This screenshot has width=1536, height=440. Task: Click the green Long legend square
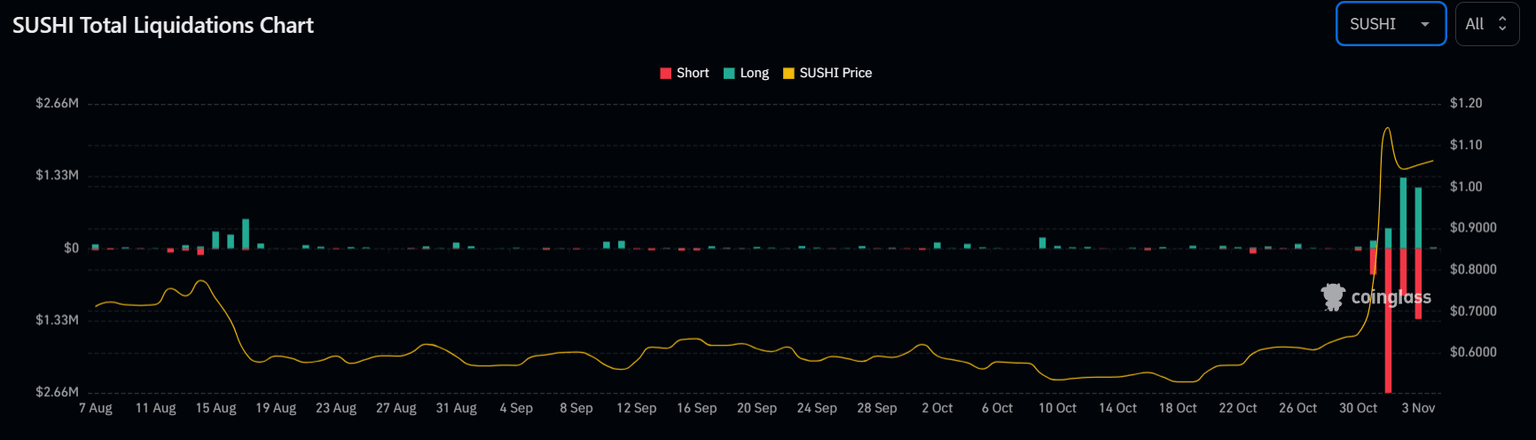[729, 73]
